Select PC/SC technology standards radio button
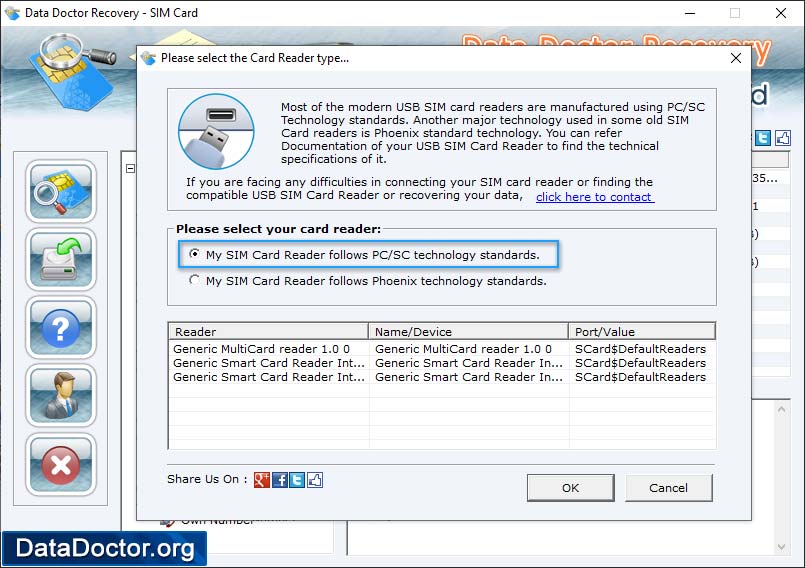This screenshot has height=568, width=805. pyautogui.click(x=194, y=254)
